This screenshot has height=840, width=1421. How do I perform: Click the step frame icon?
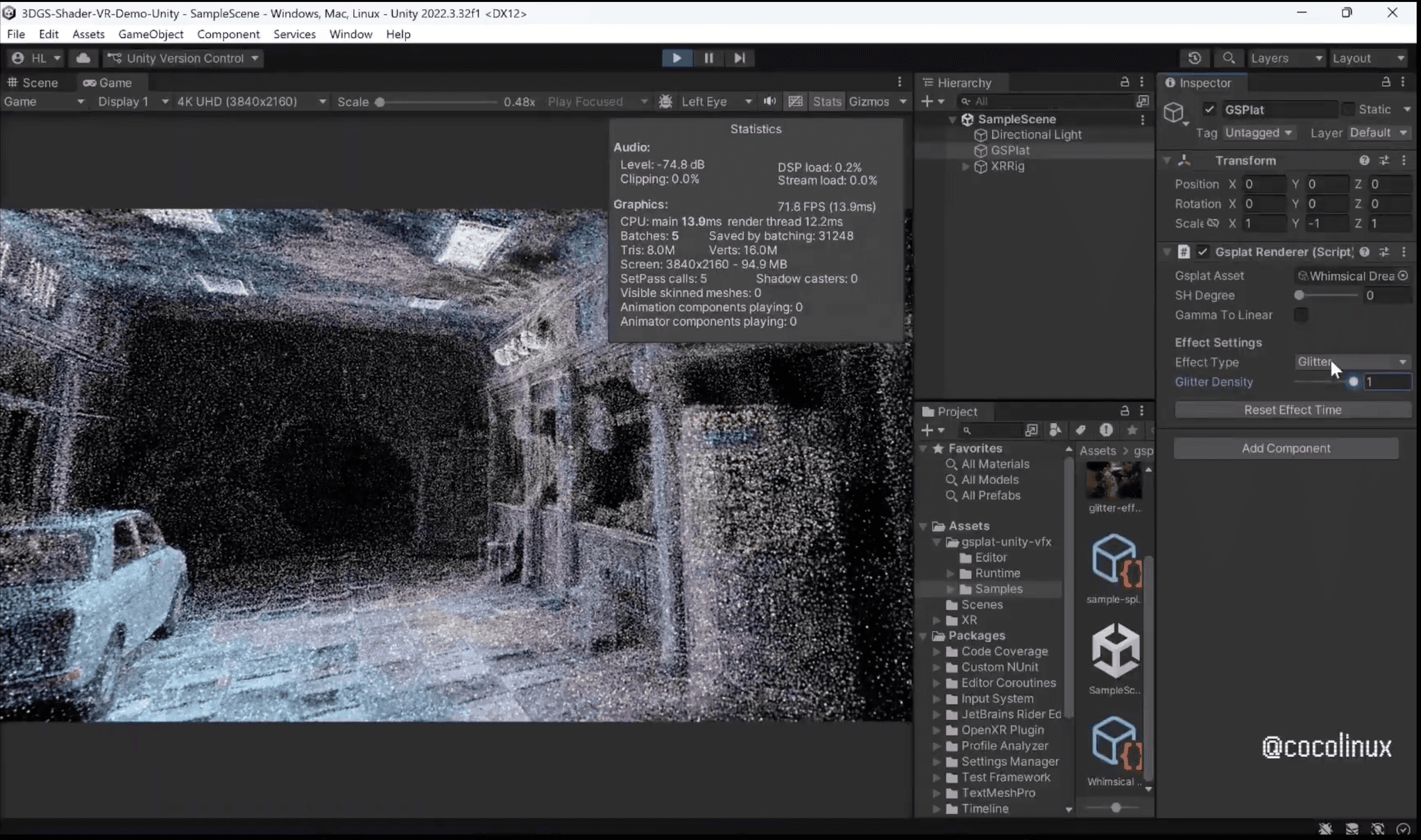[739, 58]
